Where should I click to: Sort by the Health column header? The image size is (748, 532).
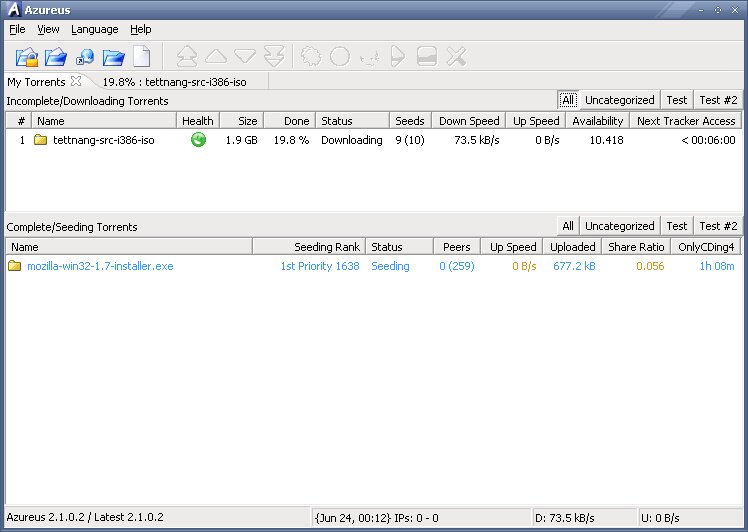coord(198,121)
